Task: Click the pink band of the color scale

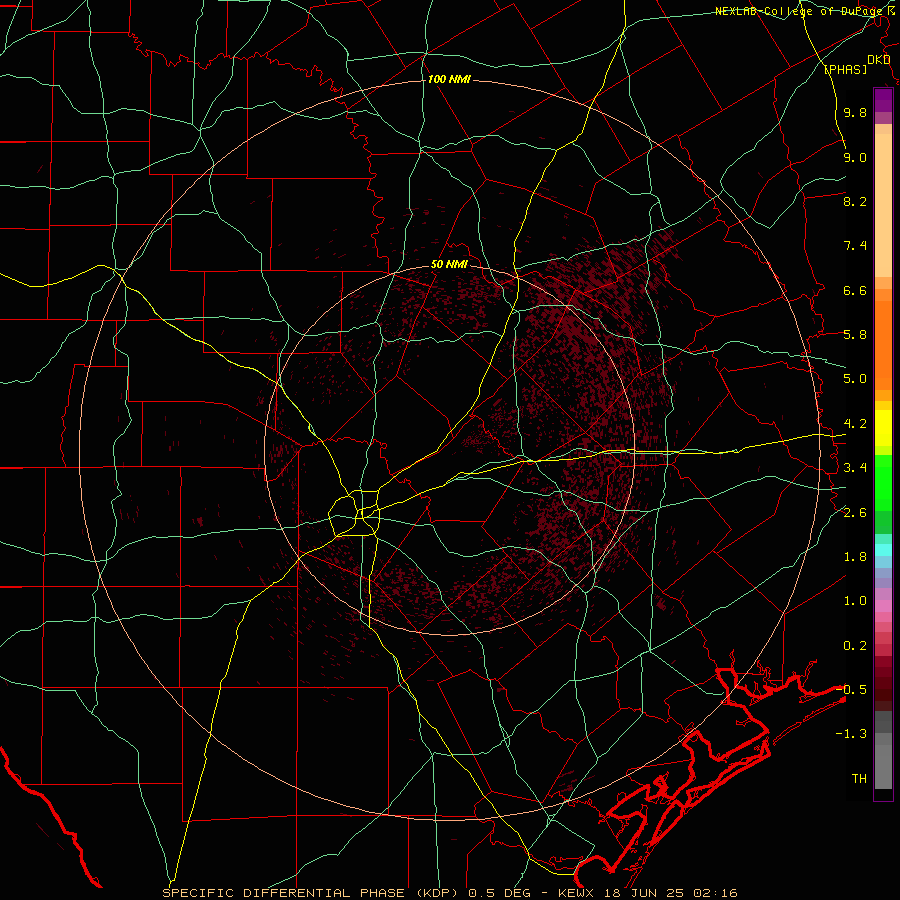Action: coord(883,606)
